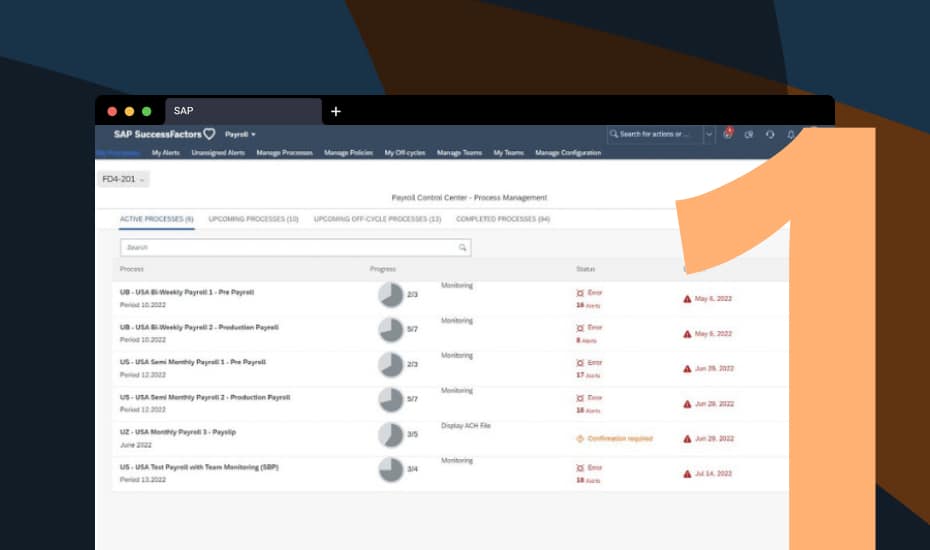Click progress pie of Semi Monthly Payroll 1 row
The image size is (930, 550).
tap(391, 364)
